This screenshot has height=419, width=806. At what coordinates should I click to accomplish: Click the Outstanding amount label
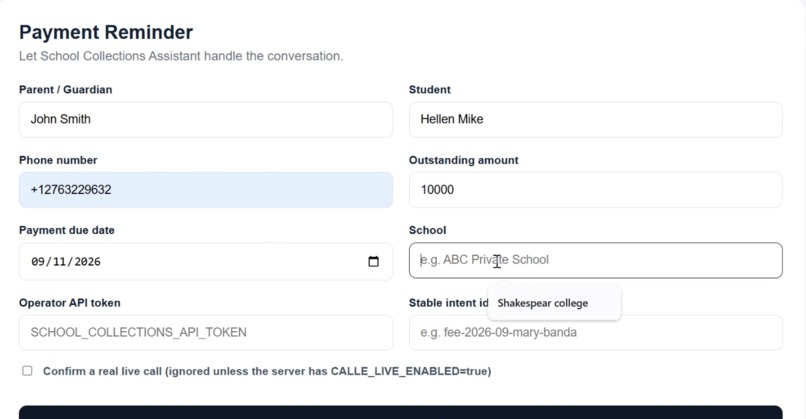click(463, 160)
